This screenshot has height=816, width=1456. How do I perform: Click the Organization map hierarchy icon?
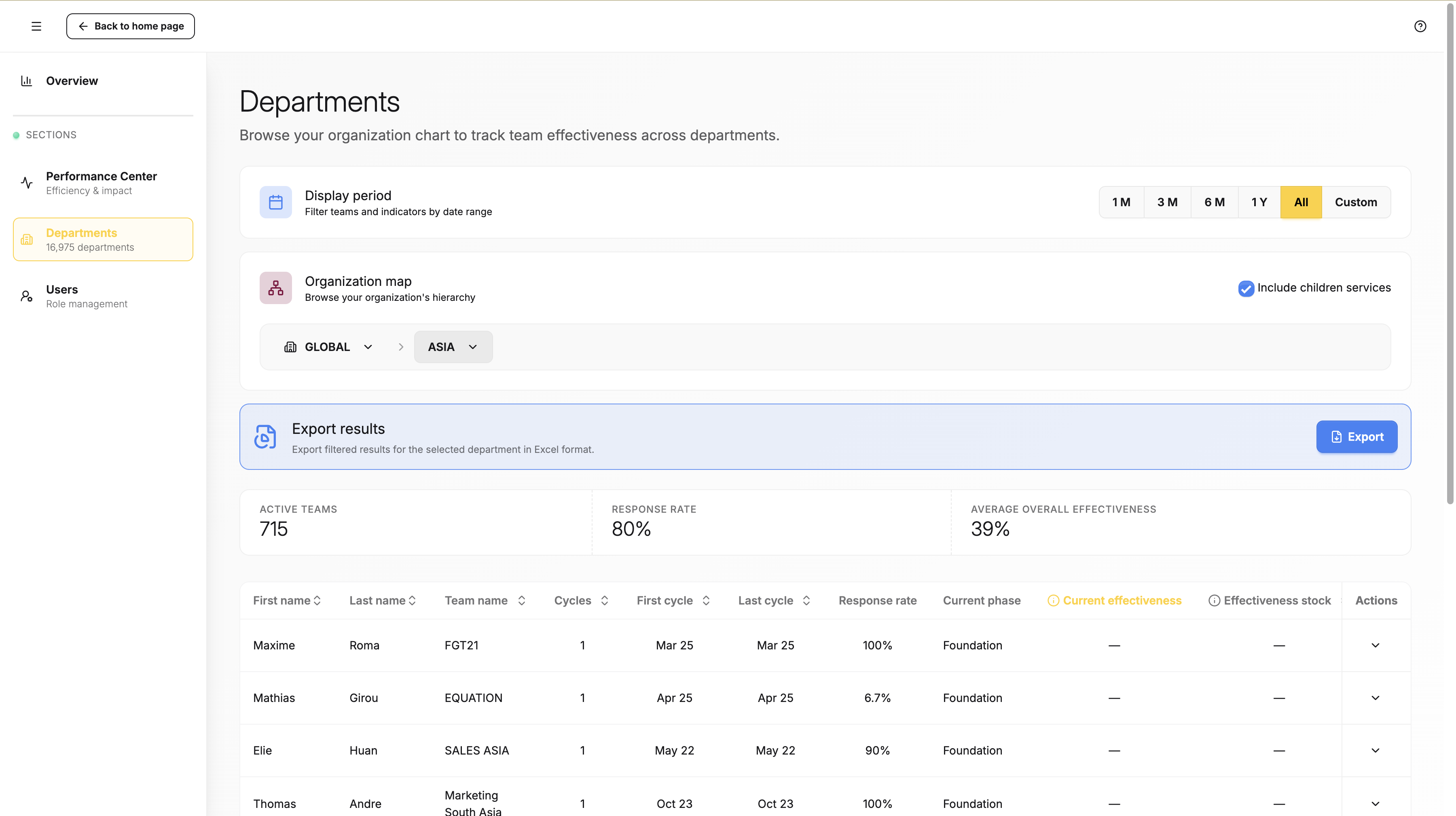275,288
